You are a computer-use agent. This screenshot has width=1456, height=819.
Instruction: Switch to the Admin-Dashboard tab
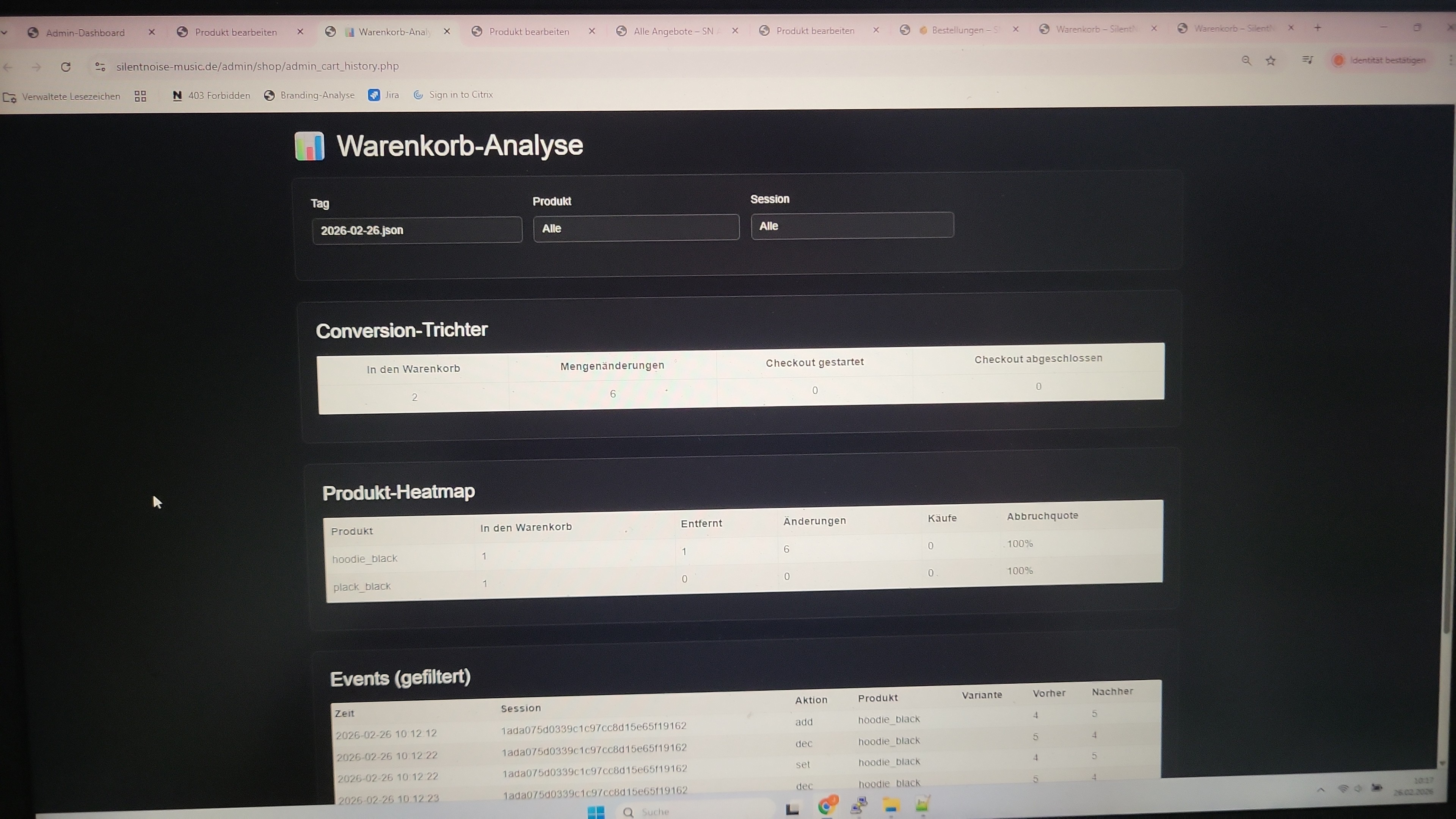click(85, 33)
